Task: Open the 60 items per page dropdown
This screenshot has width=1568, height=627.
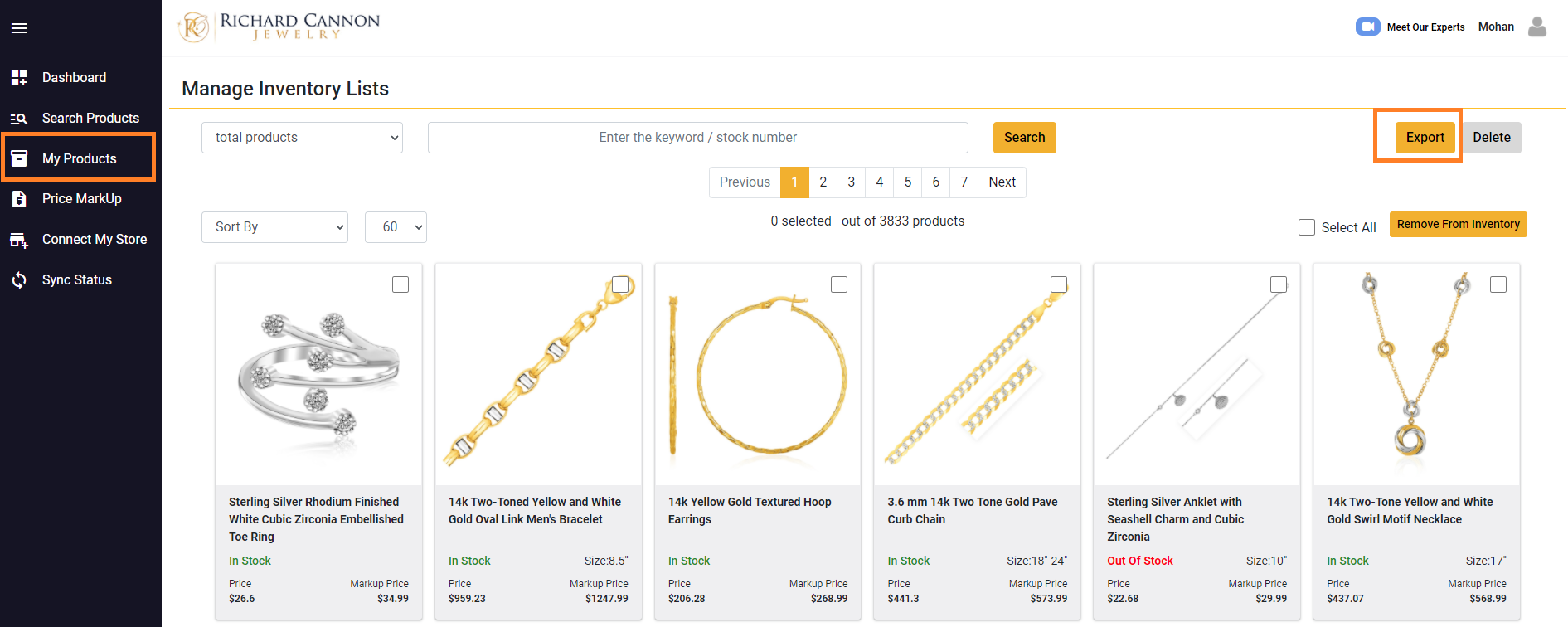Action: (396, 227)
